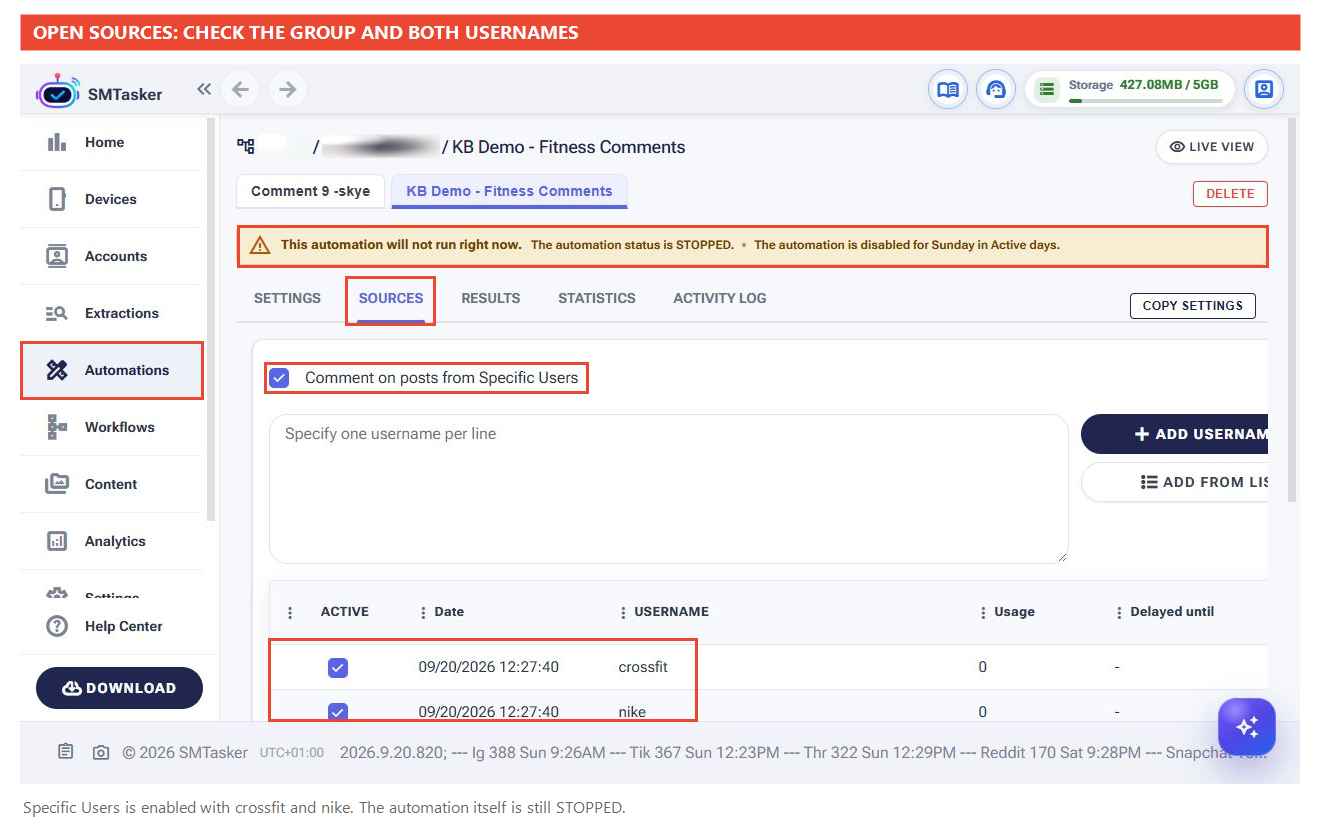This screenshot has width=1320, height=836.
Task: Open column menu dots beside Usage header
Action: pyautogui.click(x=983, y=612)
